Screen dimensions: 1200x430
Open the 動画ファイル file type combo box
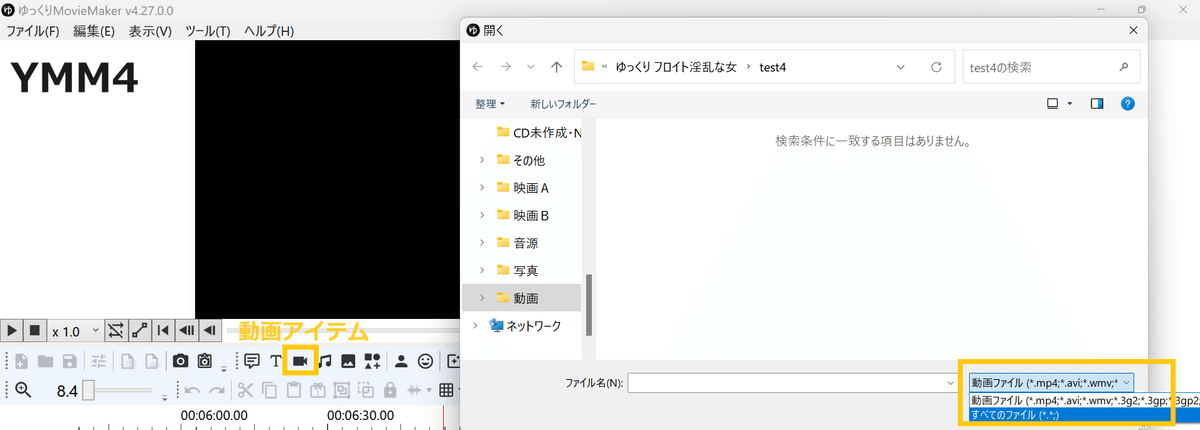(1051, 382)
